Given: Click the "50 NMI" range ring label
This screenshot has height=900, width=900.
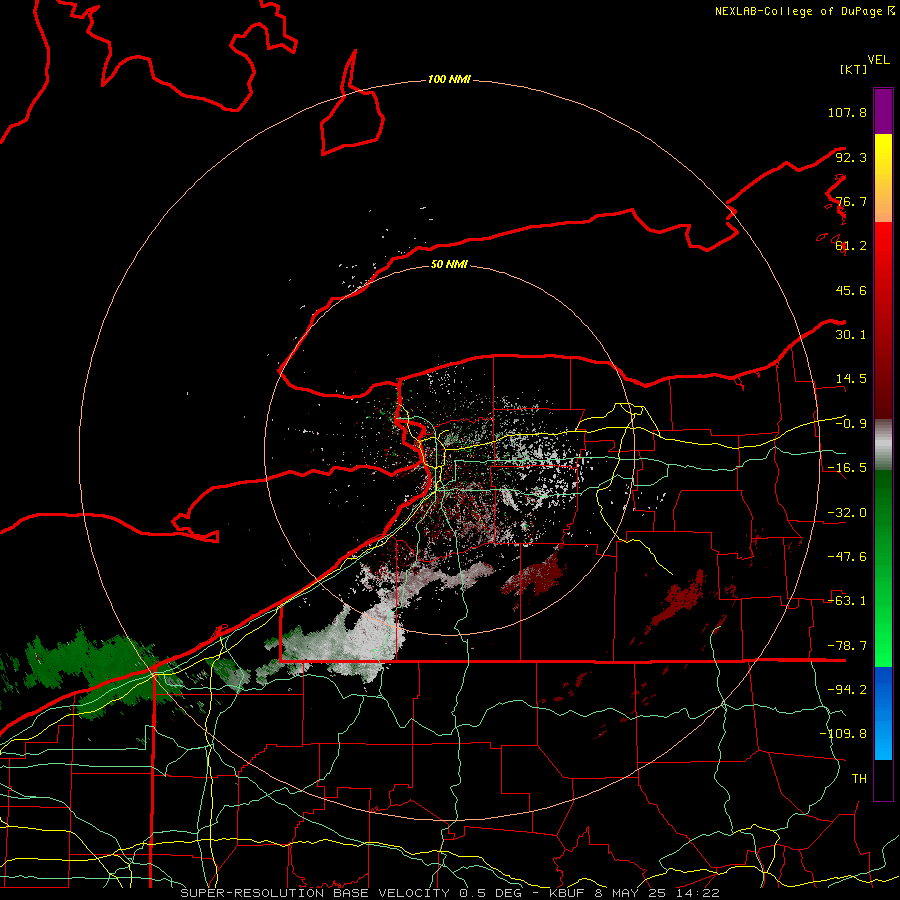Looking at the screenshot, I should pos(449,264).
